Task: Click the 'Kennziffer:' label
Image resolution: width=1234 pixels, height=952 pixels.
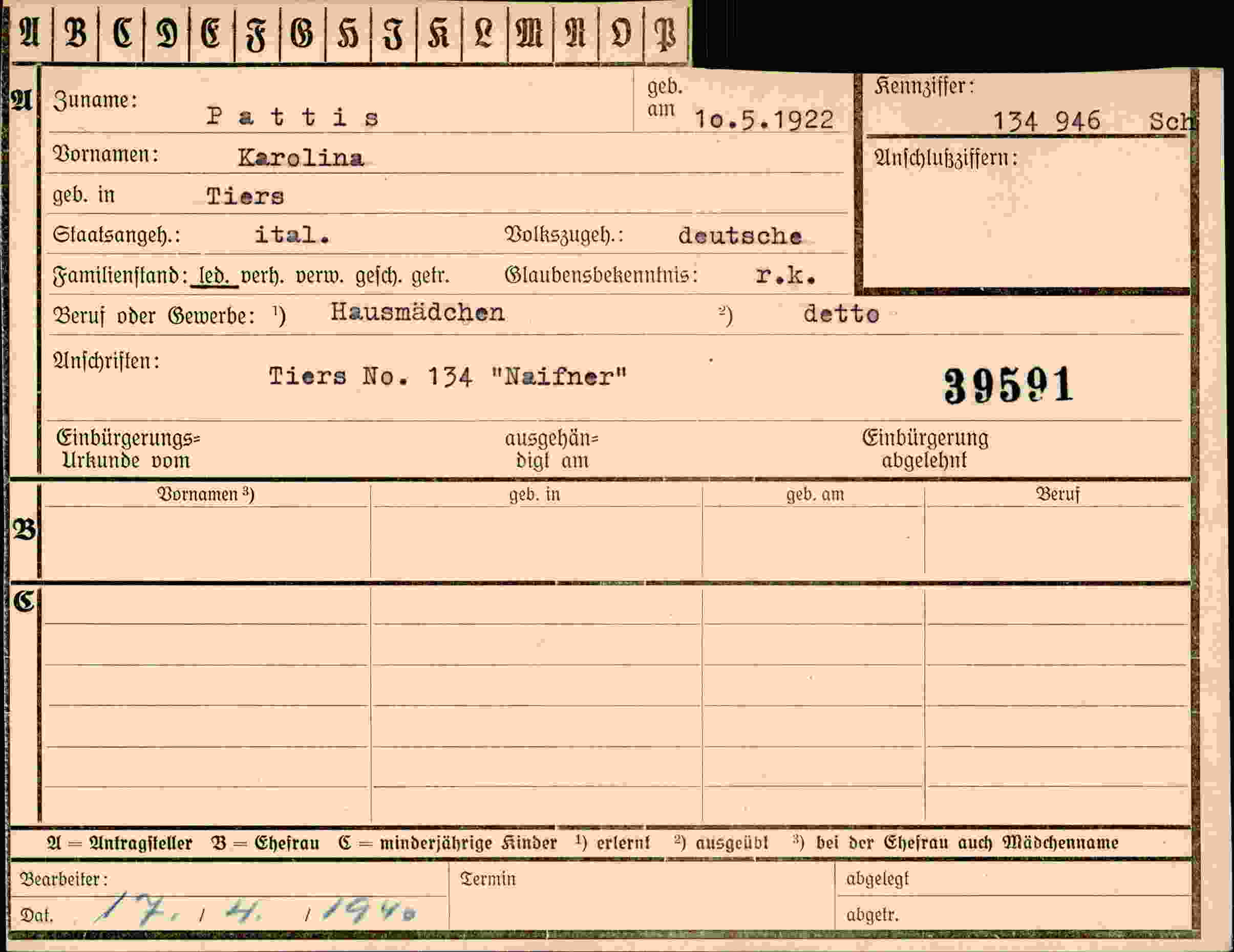Action: [x=924, y=86]
